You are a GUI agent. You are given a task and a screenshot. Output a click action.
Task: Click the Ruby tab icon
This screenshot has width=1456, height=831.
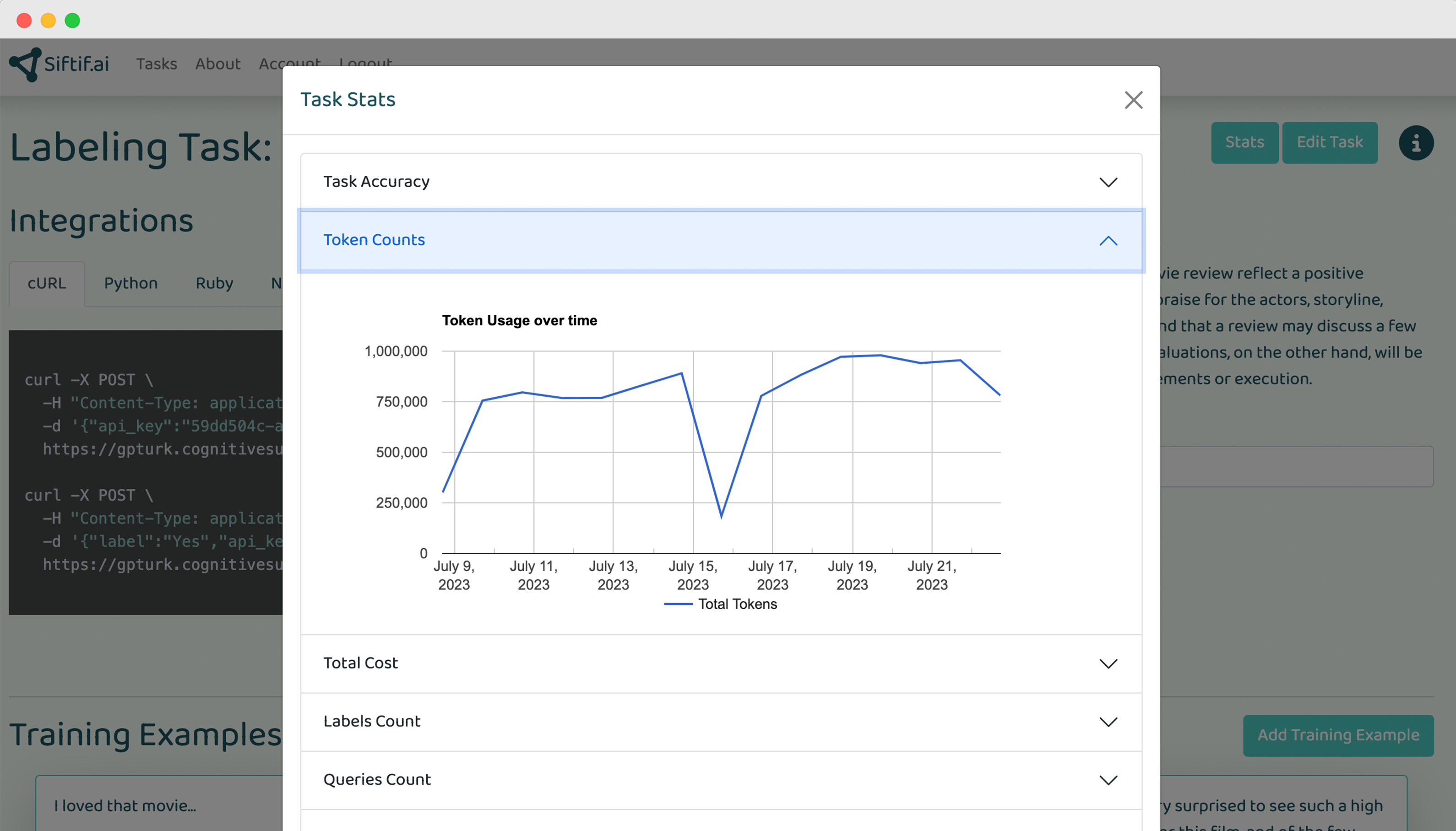tap(214, 282)
